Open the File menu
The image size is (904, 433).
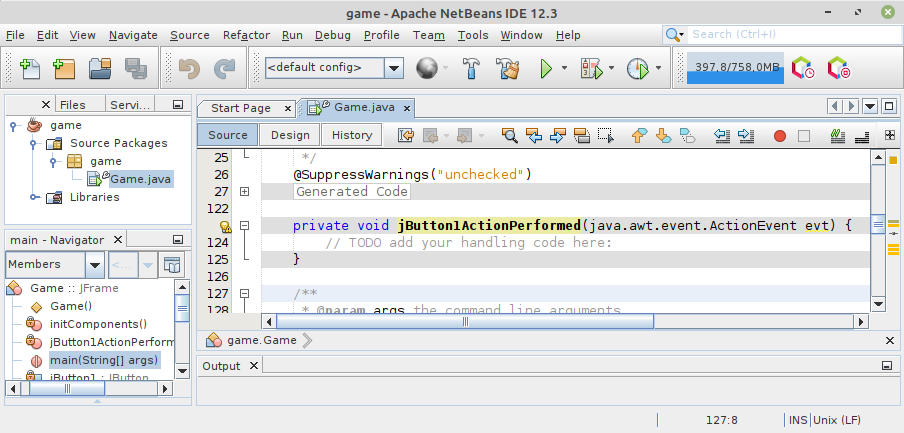15,35
